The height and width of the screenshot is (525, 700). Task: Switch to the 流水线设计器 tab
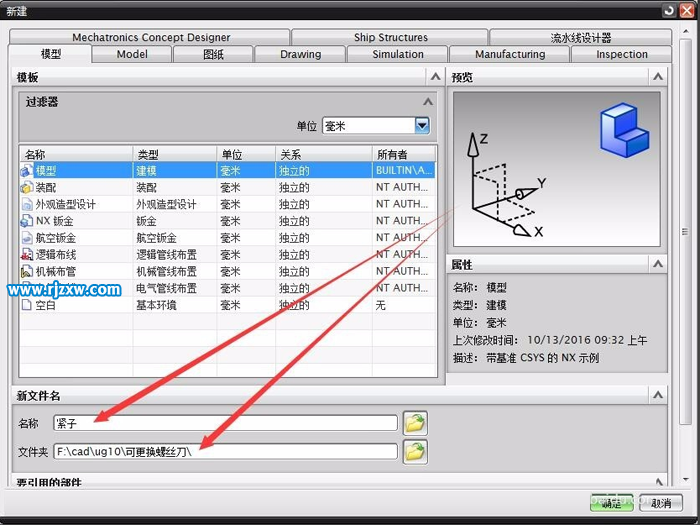tap(581, 37)
